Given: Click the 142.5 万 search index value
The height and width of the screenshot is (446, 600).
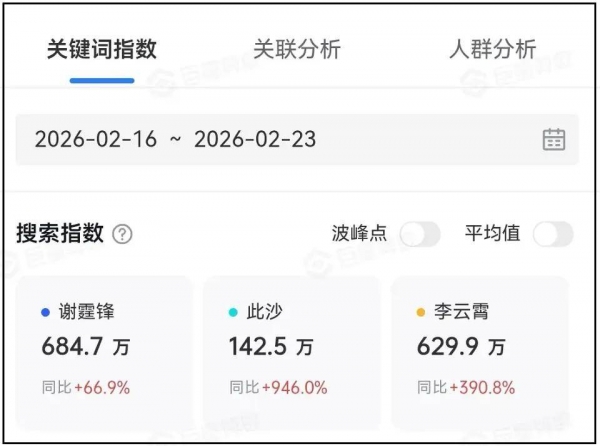Looking at the screenshot, I should (x=271, y=347).
